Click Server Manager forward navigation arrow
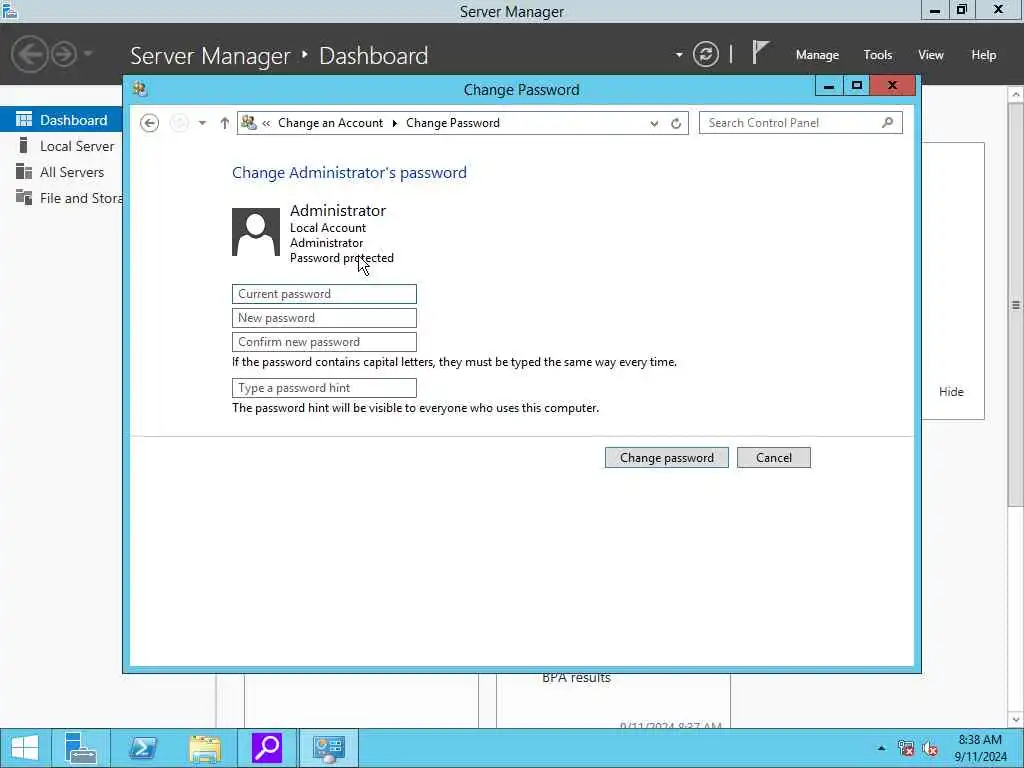Viewport: 1024px width, 768px height. pyautogui.click(x=64, y=54)
